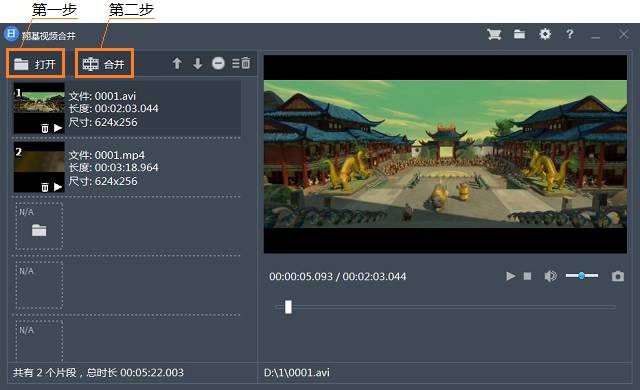The width and height of the screenshot is (640, 390).
Task: Capture a snapshot with the camera icon
Action: tap(618, 276)
